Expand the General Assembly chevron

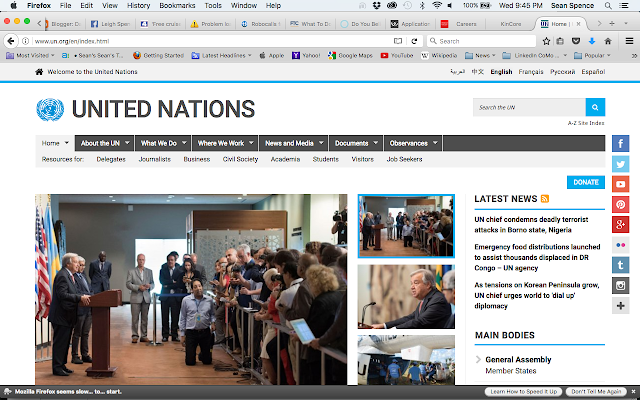[x=479, y=360]
